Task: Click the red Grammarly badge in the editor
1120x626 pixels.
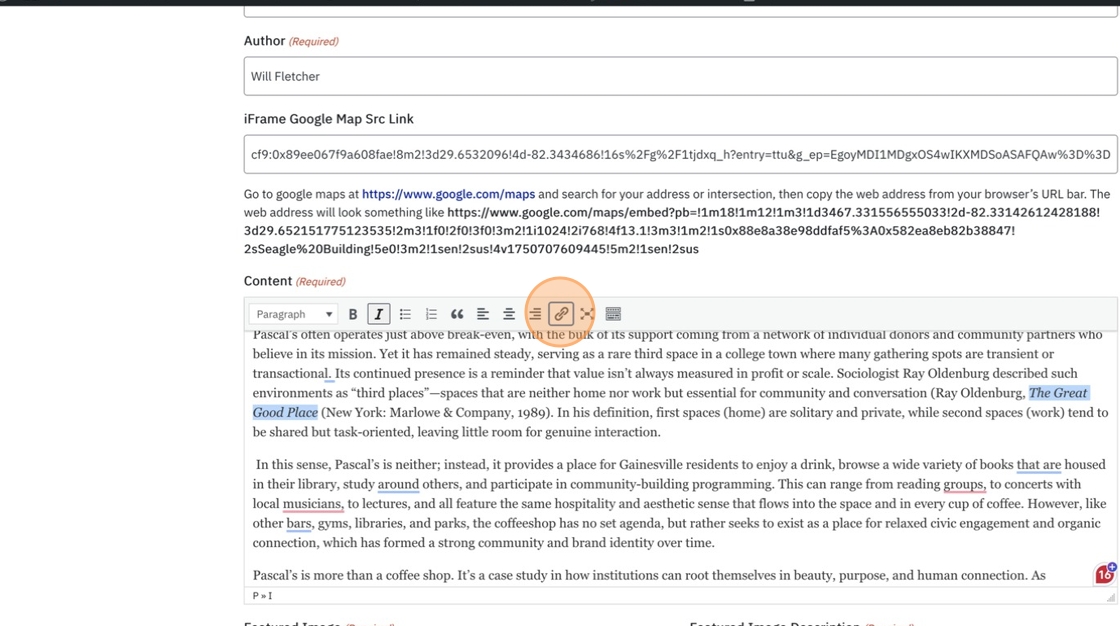Action: coord(1105,573)
